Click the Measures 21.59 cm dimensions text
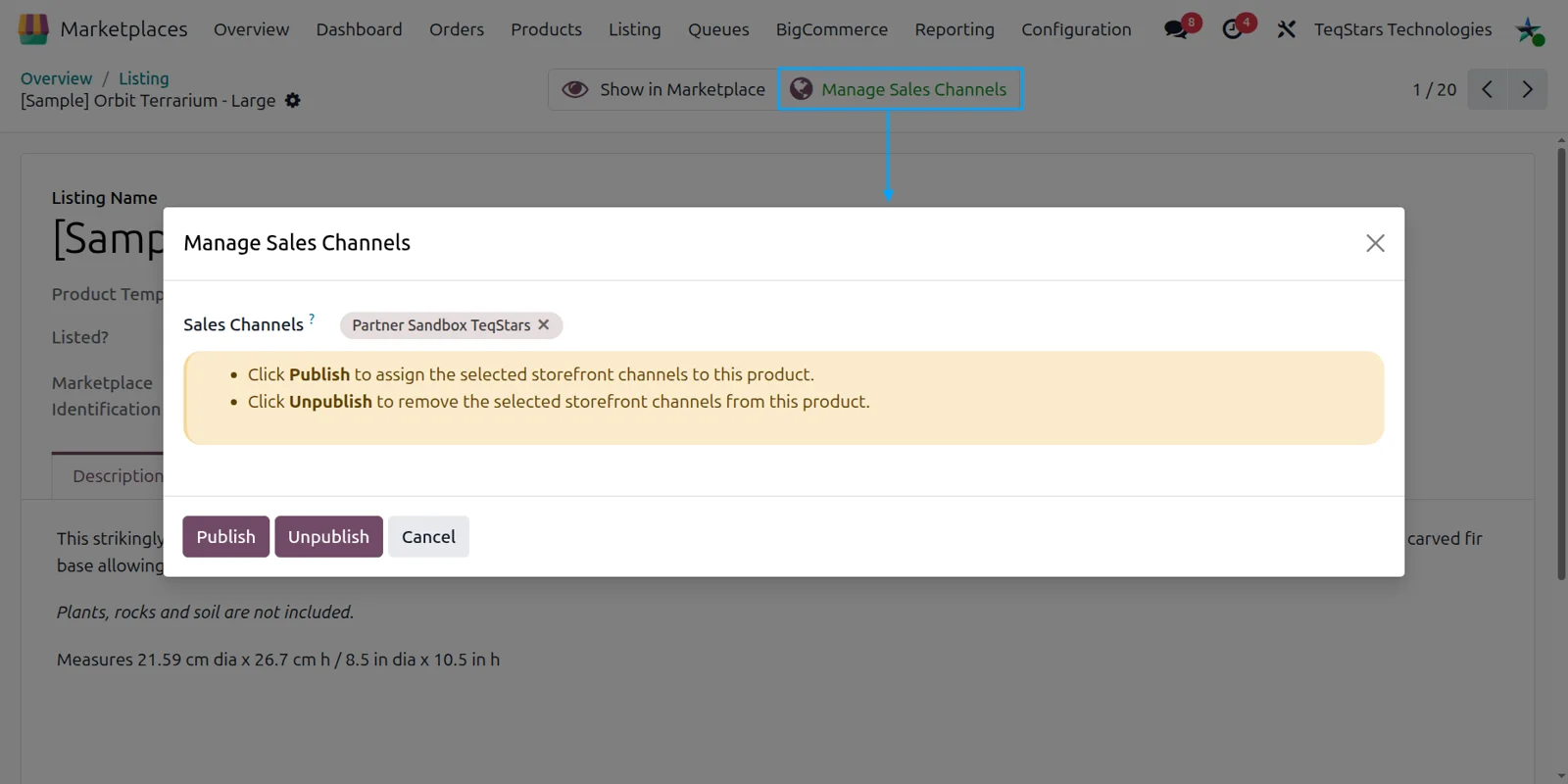 coord(278,660)
